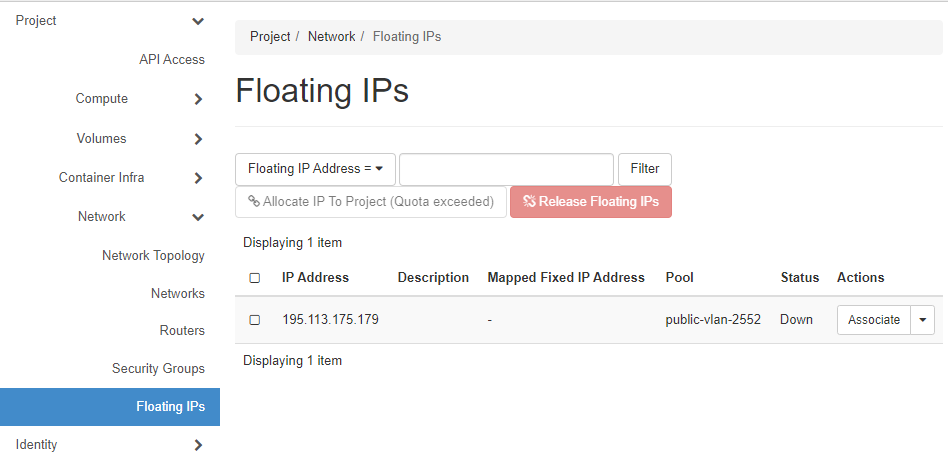This screenshot has height=464, width=948.
Task: Click the Project breadcrumb link
Action: coord(270,36)
